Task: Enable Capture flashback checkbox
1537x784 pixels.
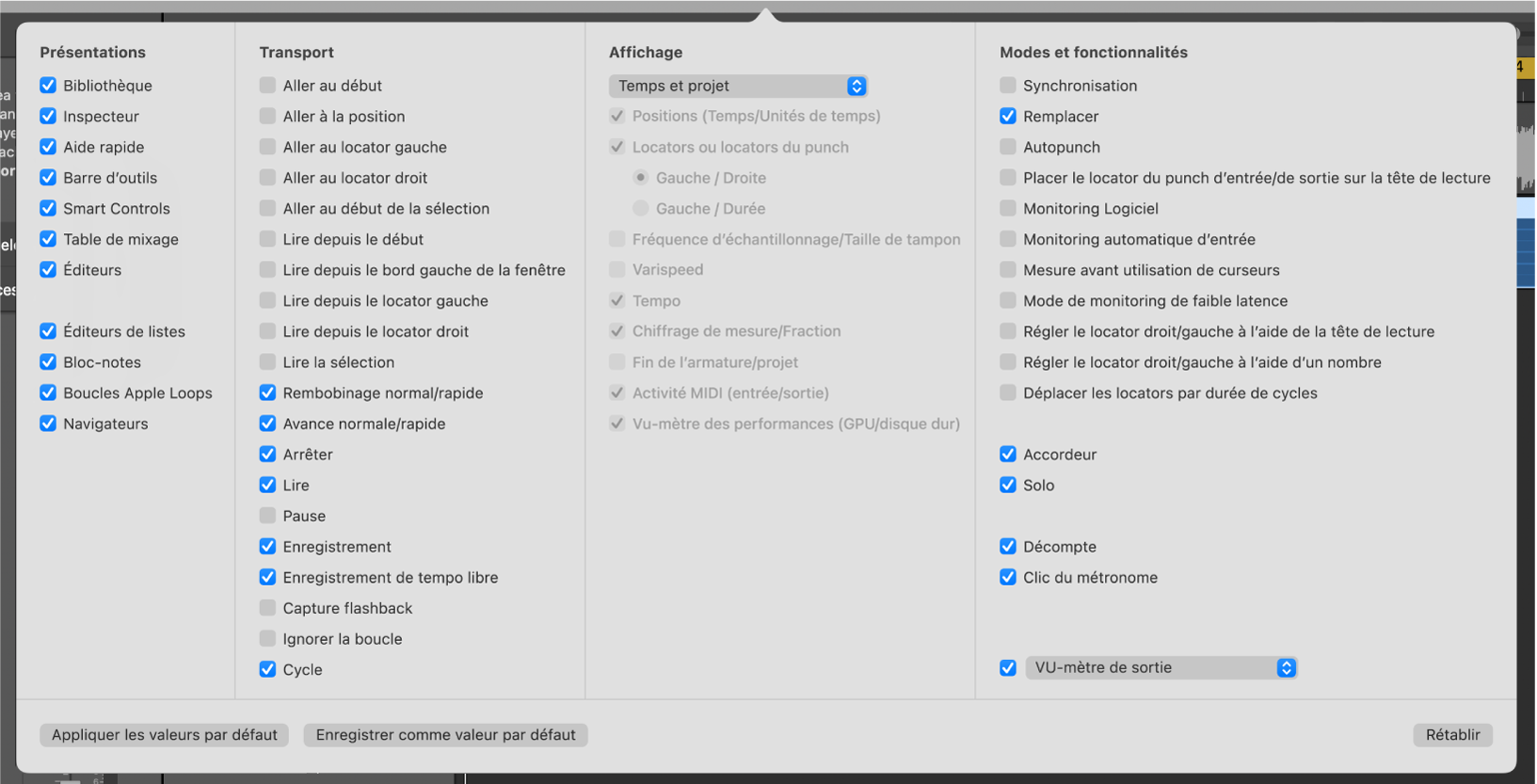Action: click(x=268, y=608)
